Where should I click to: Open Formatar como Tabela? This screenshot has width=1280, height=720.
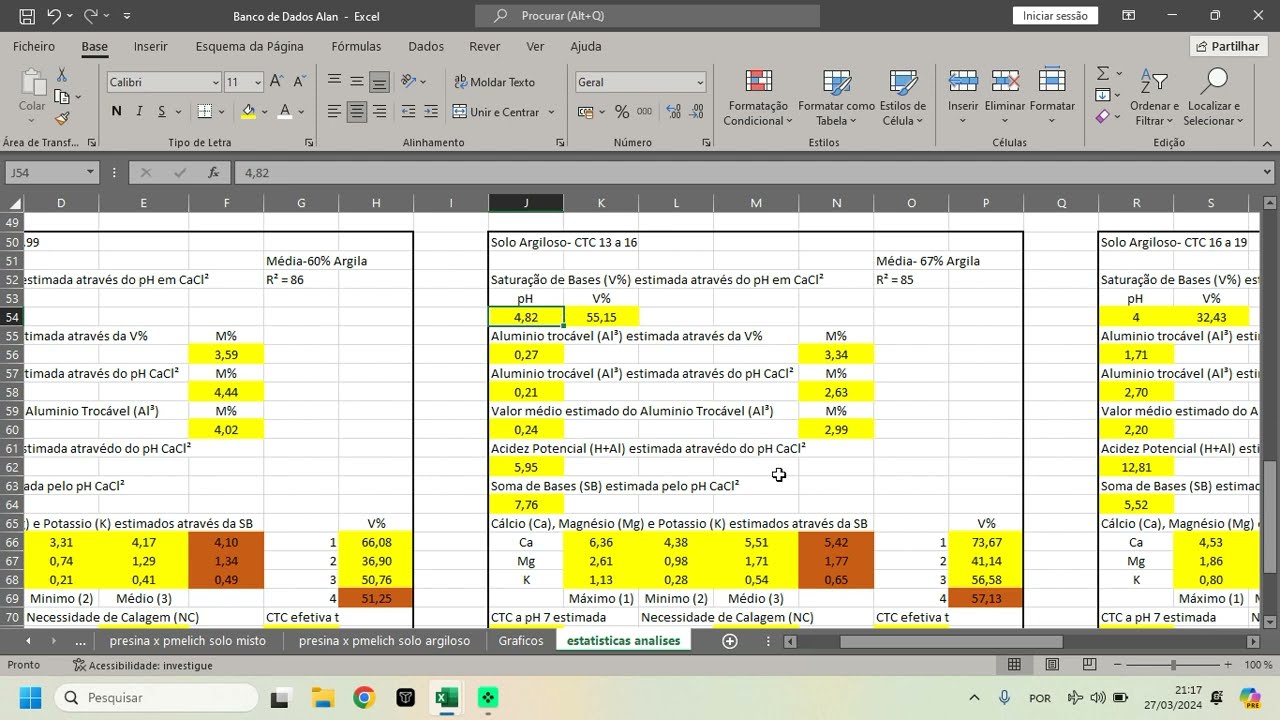click(836, 98)
